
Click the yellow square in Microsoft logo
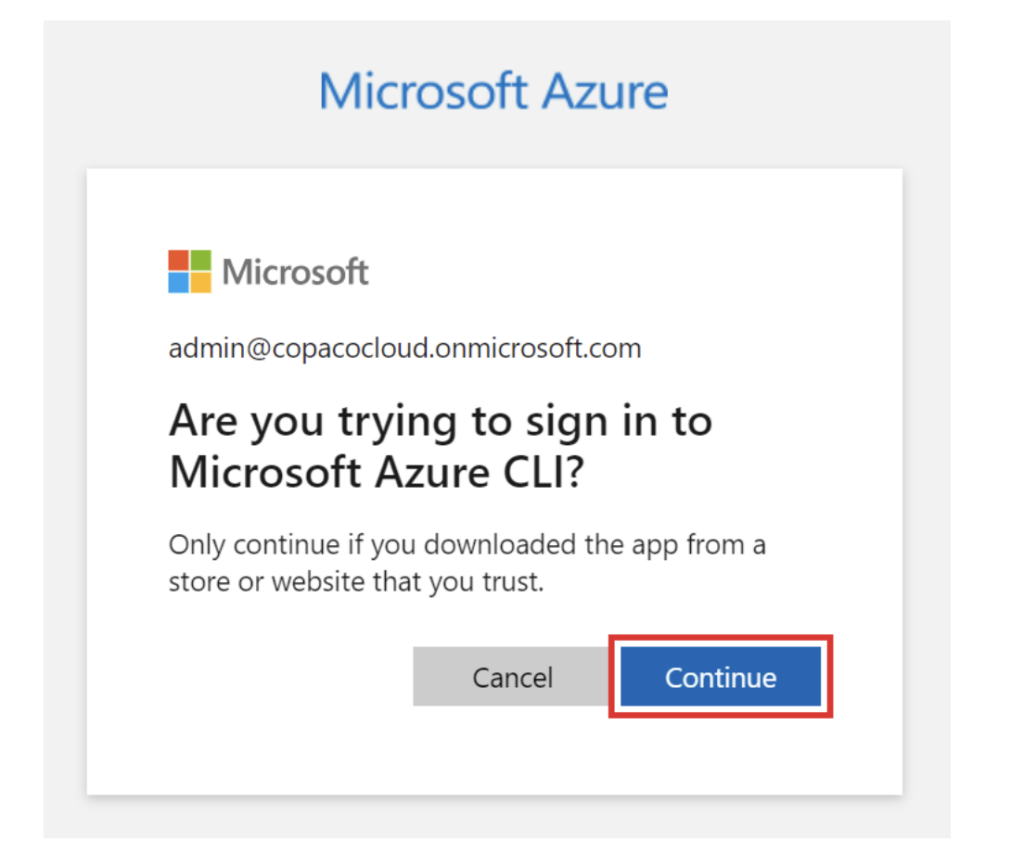[201, 282]
